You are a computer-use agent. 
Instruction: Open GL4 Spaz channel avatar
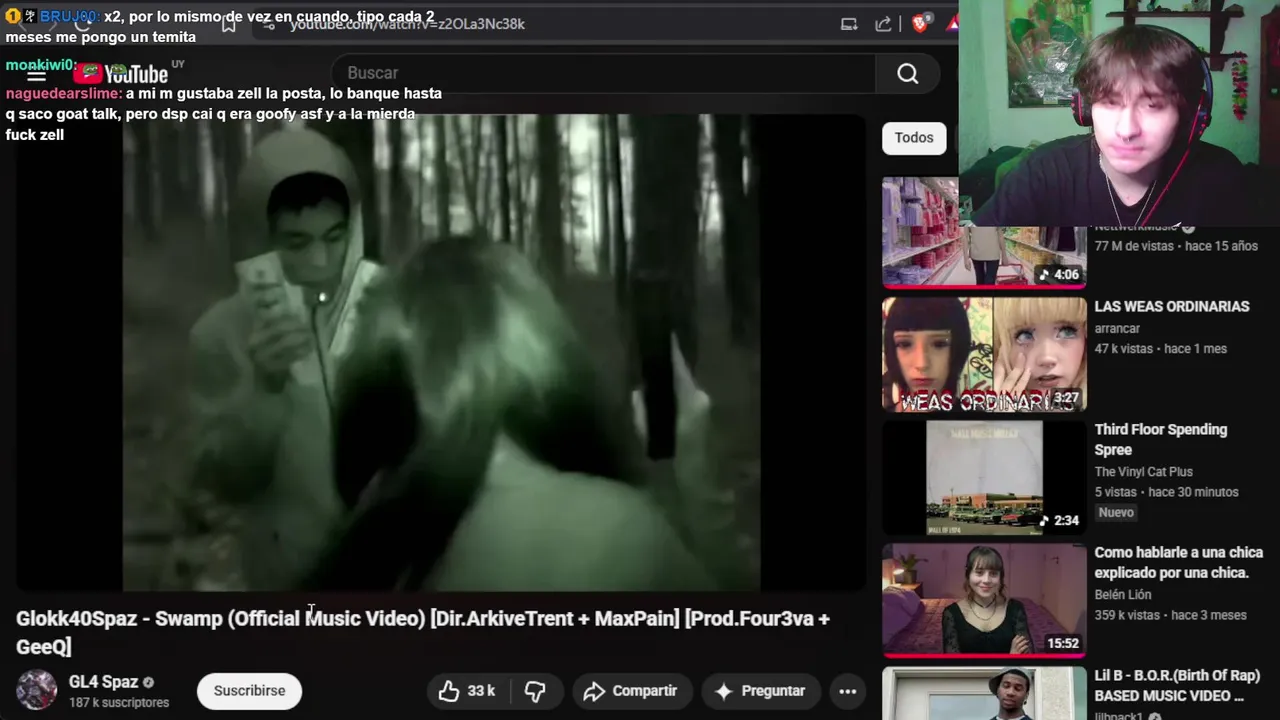click(36, 690)
